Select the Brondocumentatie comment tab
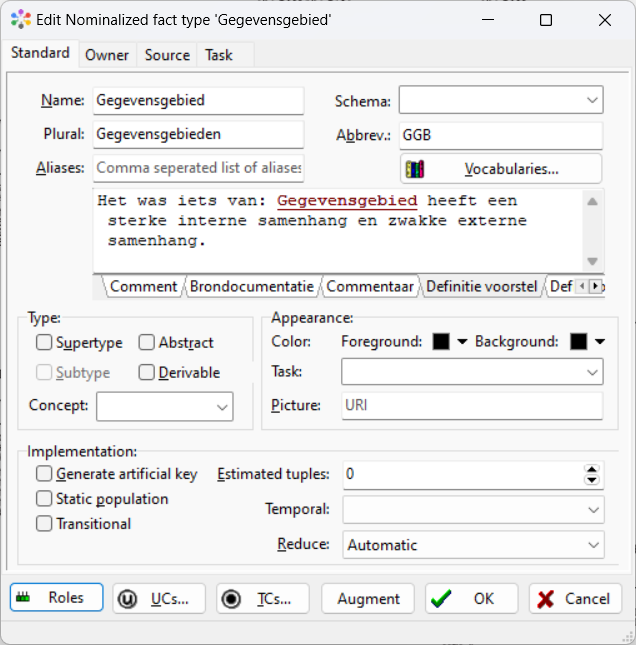The height and width of the screenshot is (645, 636). 252,286
